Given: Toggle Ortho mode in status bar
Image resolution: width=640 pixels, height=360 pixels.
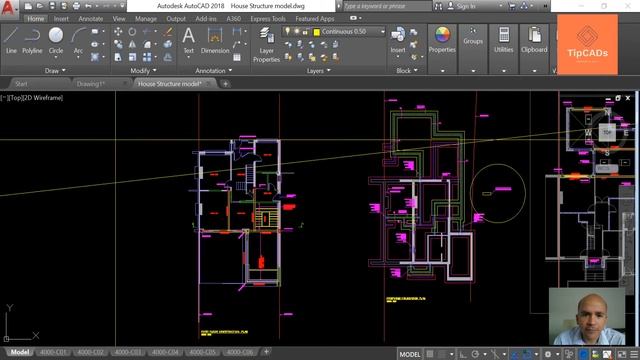Looking at the screenshot, I should (x=463, y=354).
